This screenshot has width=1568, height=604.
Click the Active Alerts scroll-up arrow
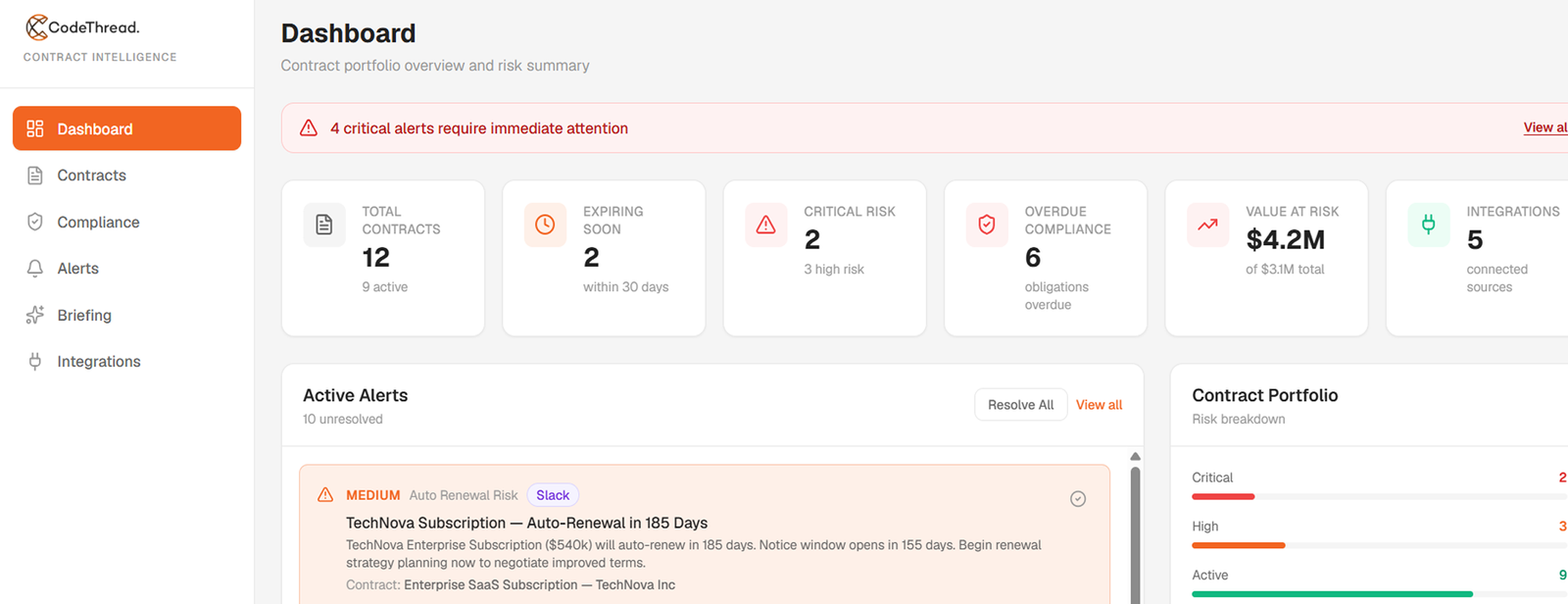coord(1136,457)
